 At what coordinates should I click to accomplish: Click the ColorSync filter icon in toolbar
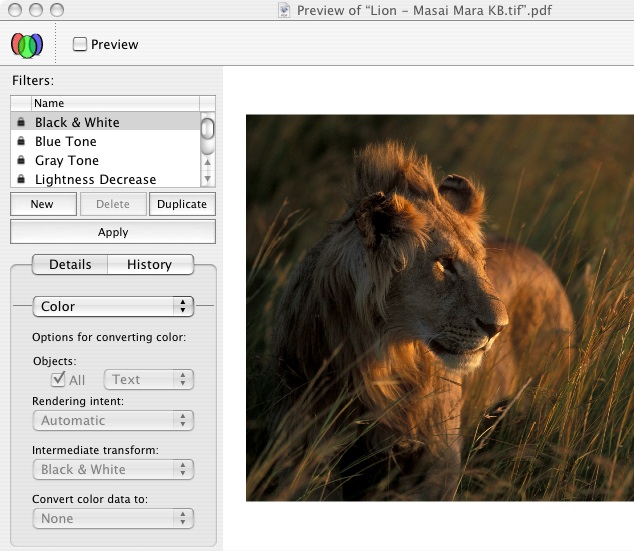(27, 44)
